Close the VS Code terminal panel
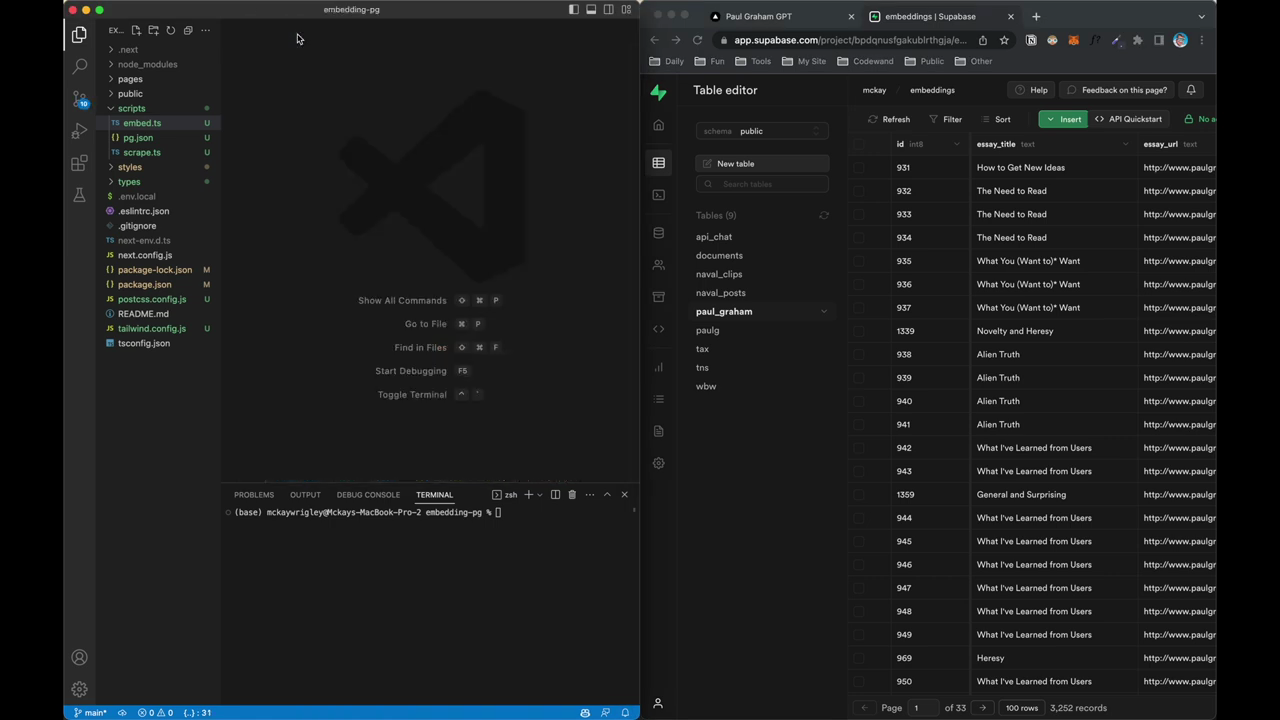Viewport: 1280px width, 720px height. pos(624,494)
